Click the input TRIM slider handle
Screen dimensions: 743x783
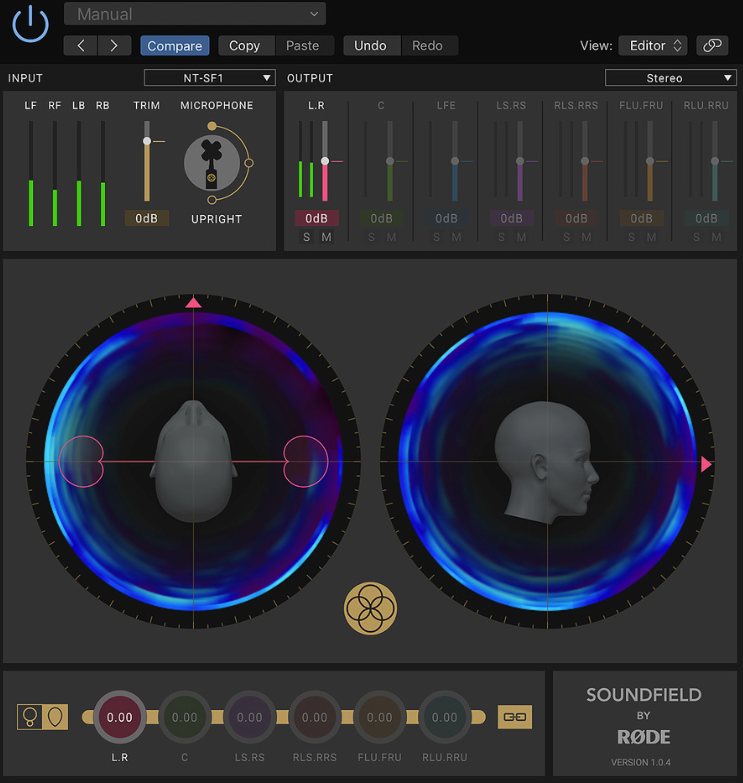coord(147,142)
